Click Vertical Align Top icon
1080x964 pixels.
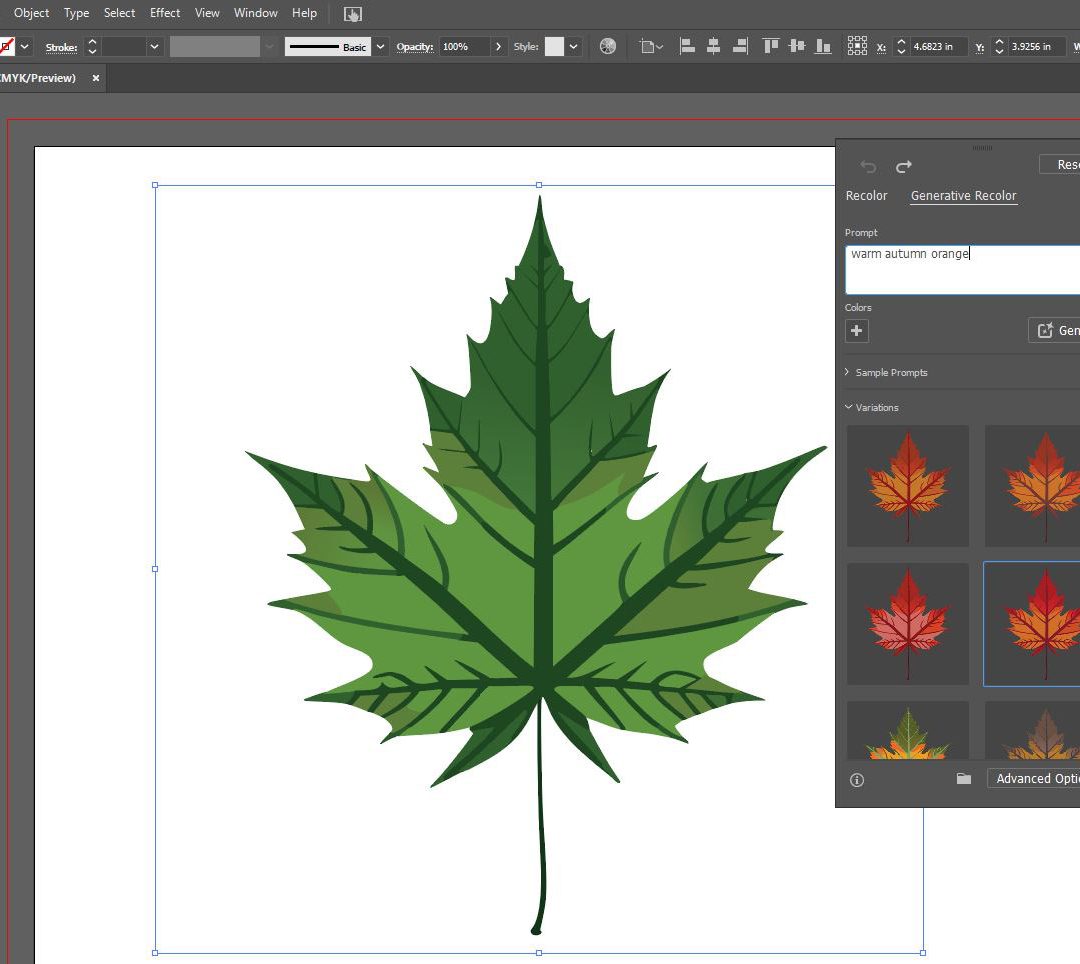pyautogui.click(x=771, y=46)
